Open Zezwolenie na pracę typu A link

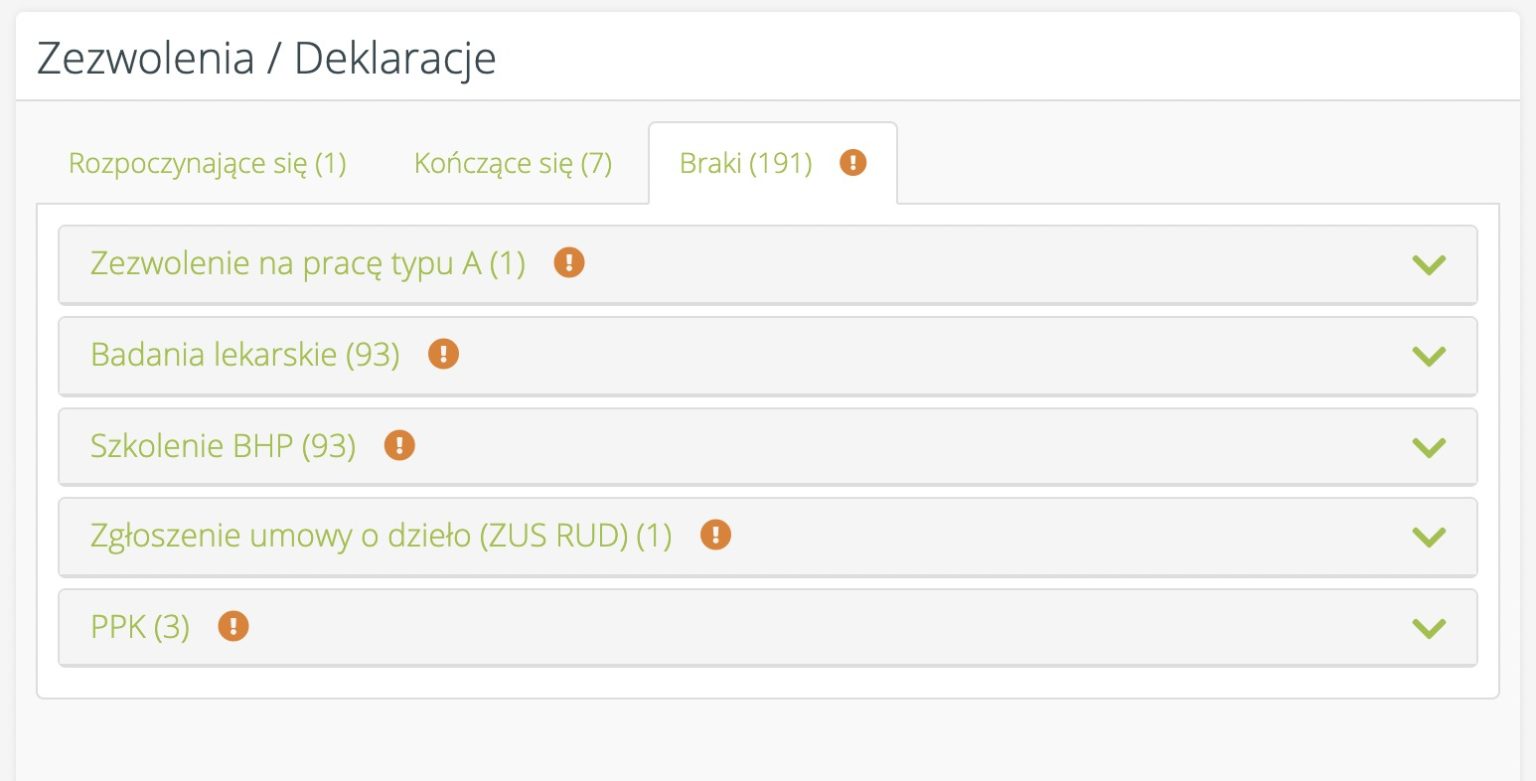(307, 264)
